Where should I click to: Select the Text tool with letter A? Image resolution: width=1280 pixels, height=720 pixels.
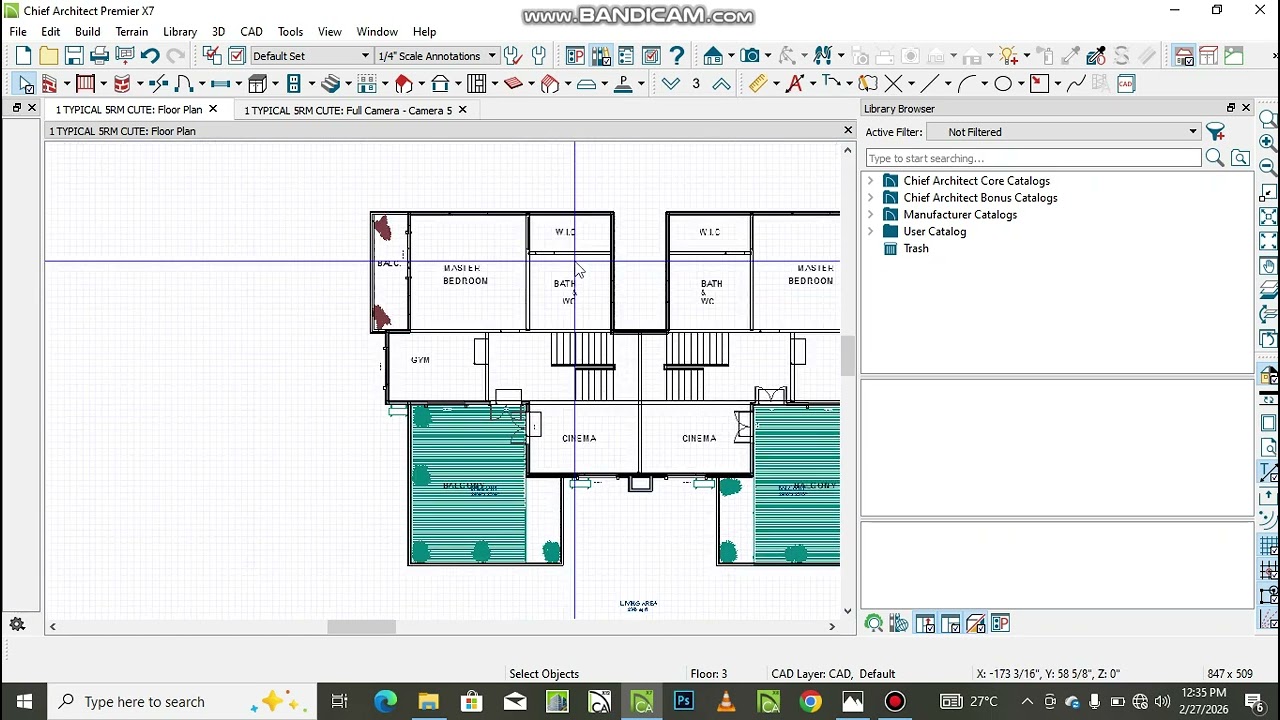click(x=795, y=84)
